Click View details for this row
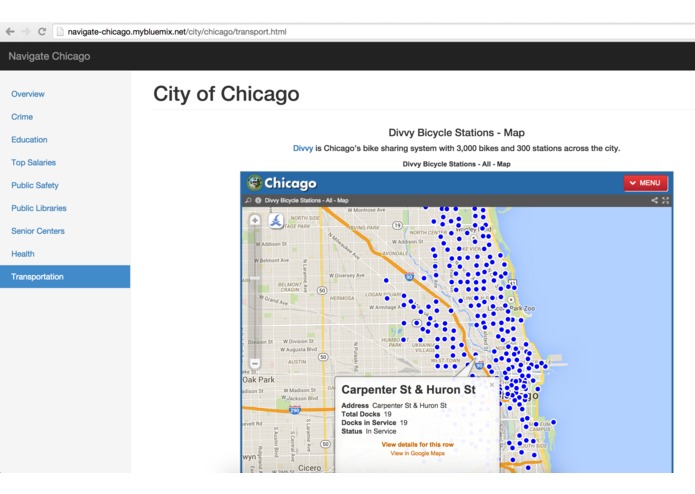Viewport: 695px width, 494px height. point(418,444)
